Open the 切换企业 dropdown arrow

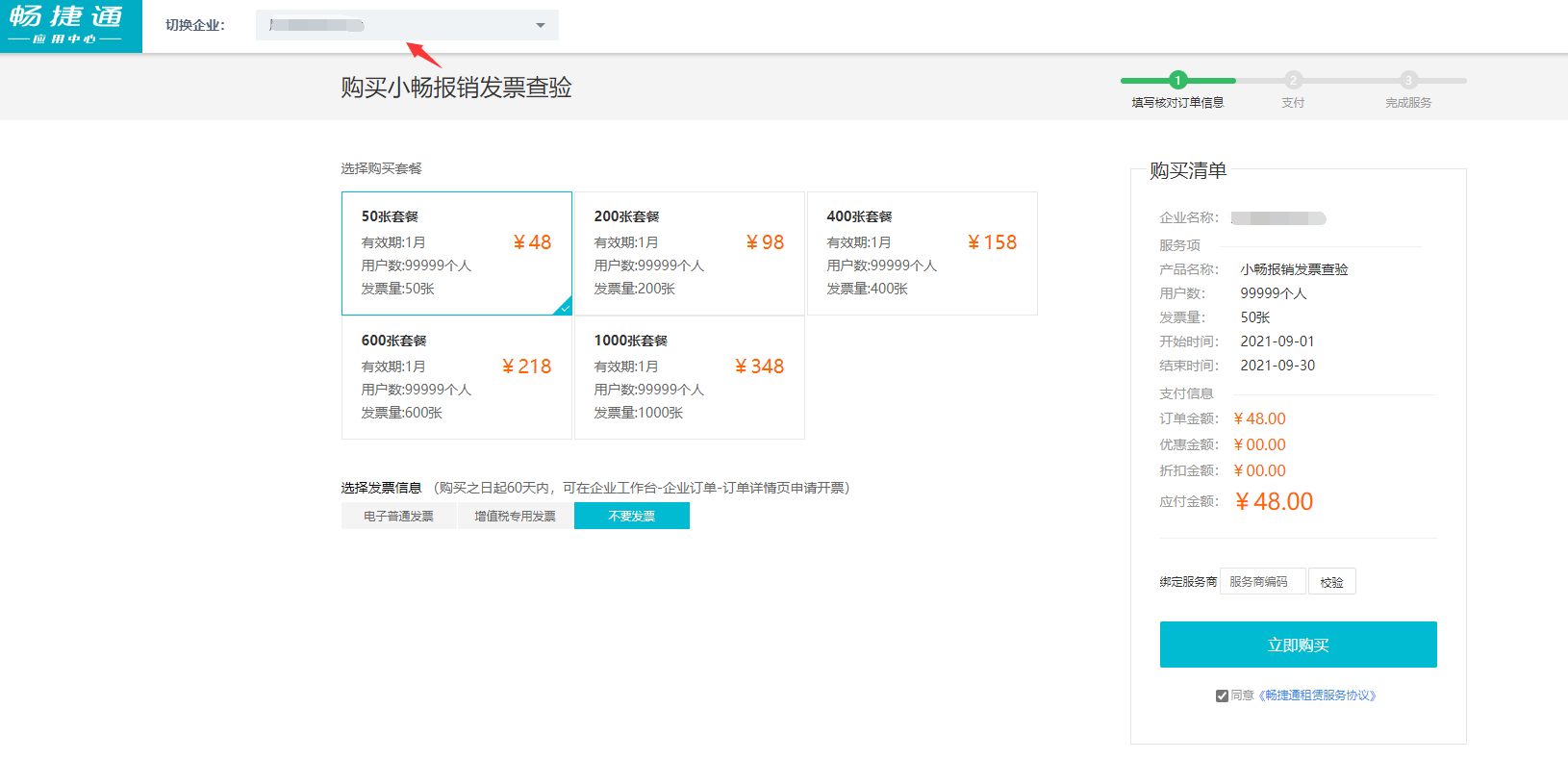point(541,25)
